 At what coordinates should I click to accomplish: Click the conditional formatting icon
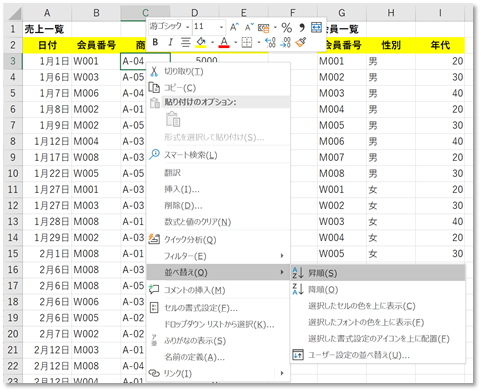pos(264,28)
